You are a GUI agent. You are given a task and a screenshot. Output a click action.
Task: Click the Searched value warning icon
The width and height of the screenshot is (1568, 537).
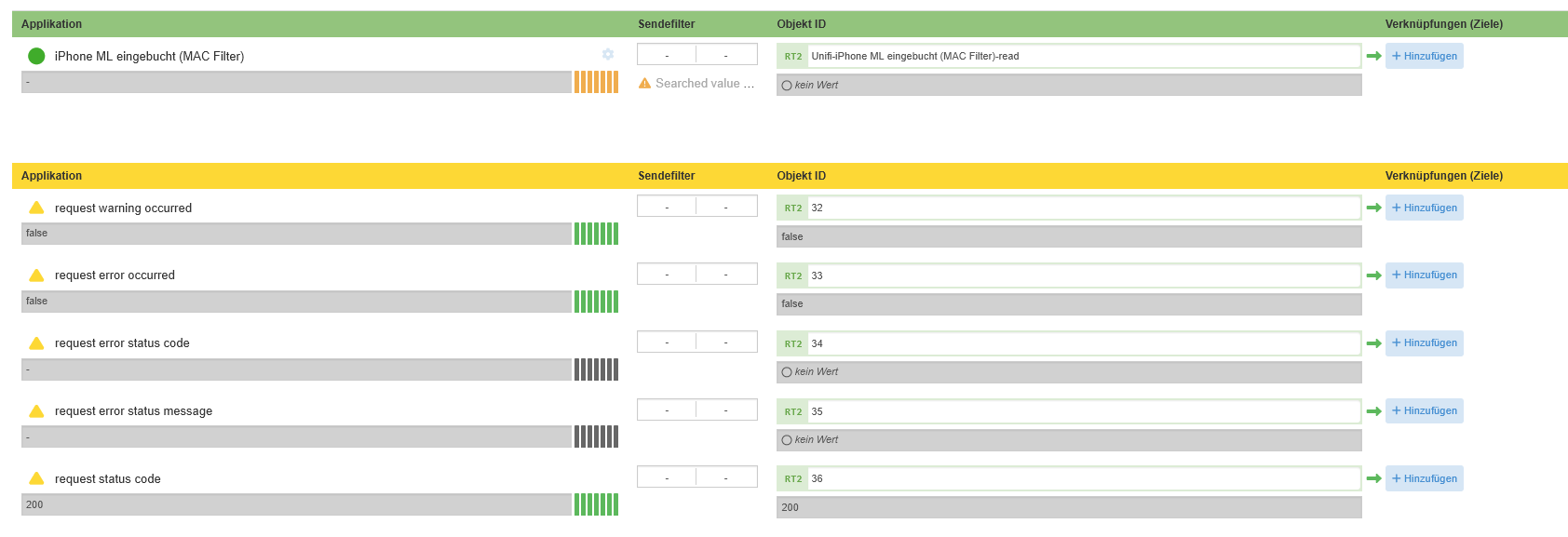pos(644,84)
